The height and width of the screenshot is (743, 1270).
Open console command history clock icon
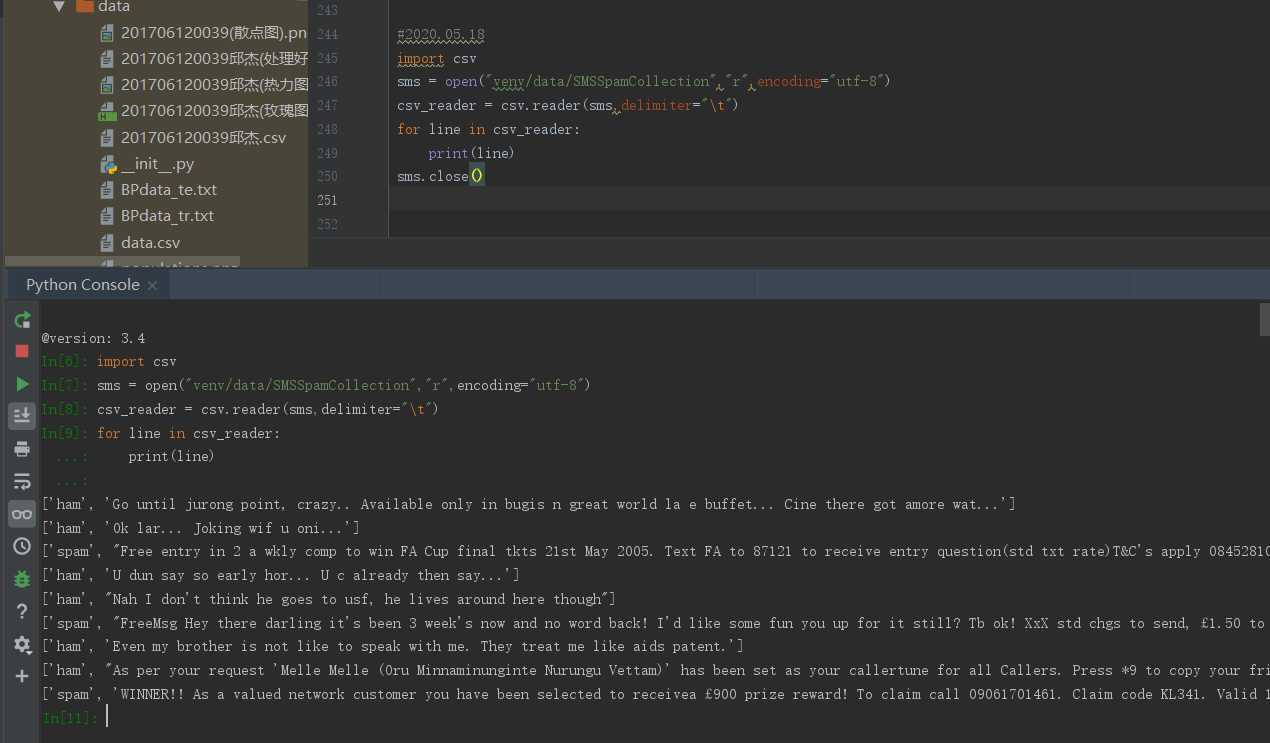coord(22,546)
